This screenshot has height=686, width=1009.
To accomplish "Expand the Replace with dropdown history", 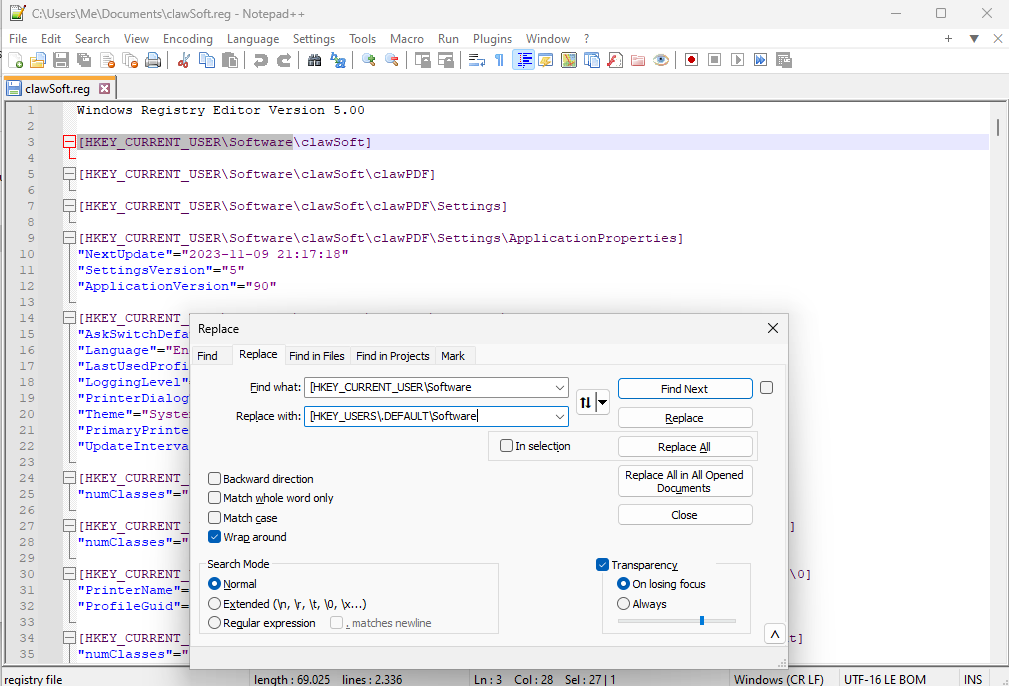I will pyautogui.click(x=559, y=416).
